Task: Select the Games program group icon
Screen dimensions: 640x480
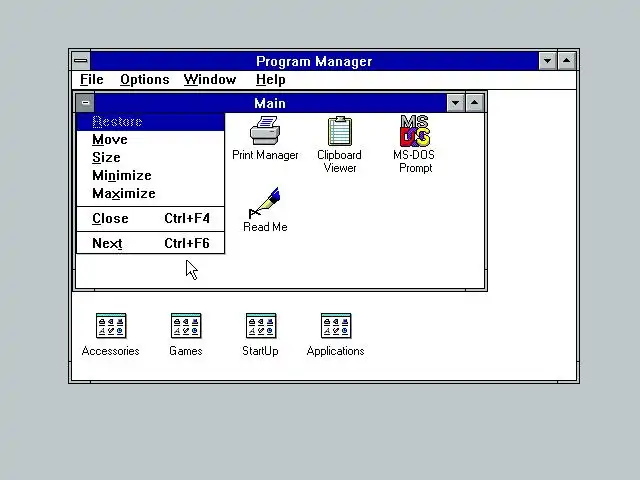Action: [x=186, y=326]
